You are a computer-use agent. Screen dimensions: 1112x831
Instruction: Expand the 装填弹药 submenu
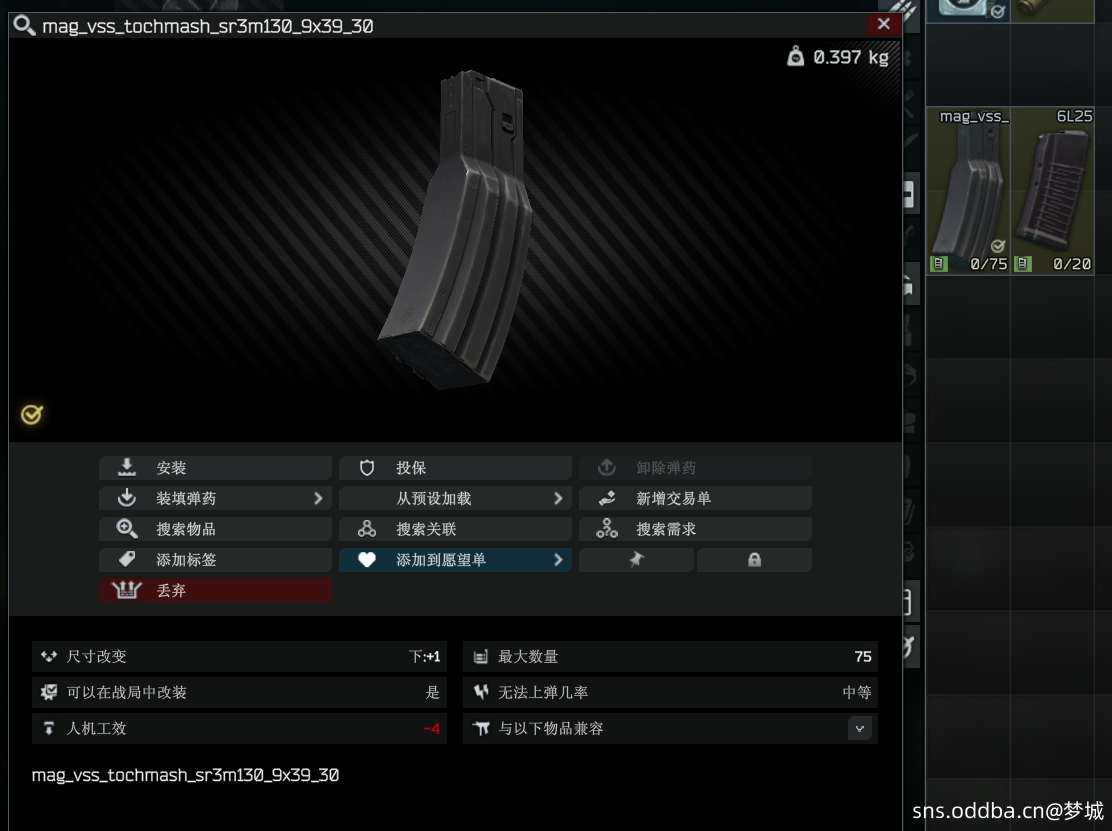click(318, 498)
